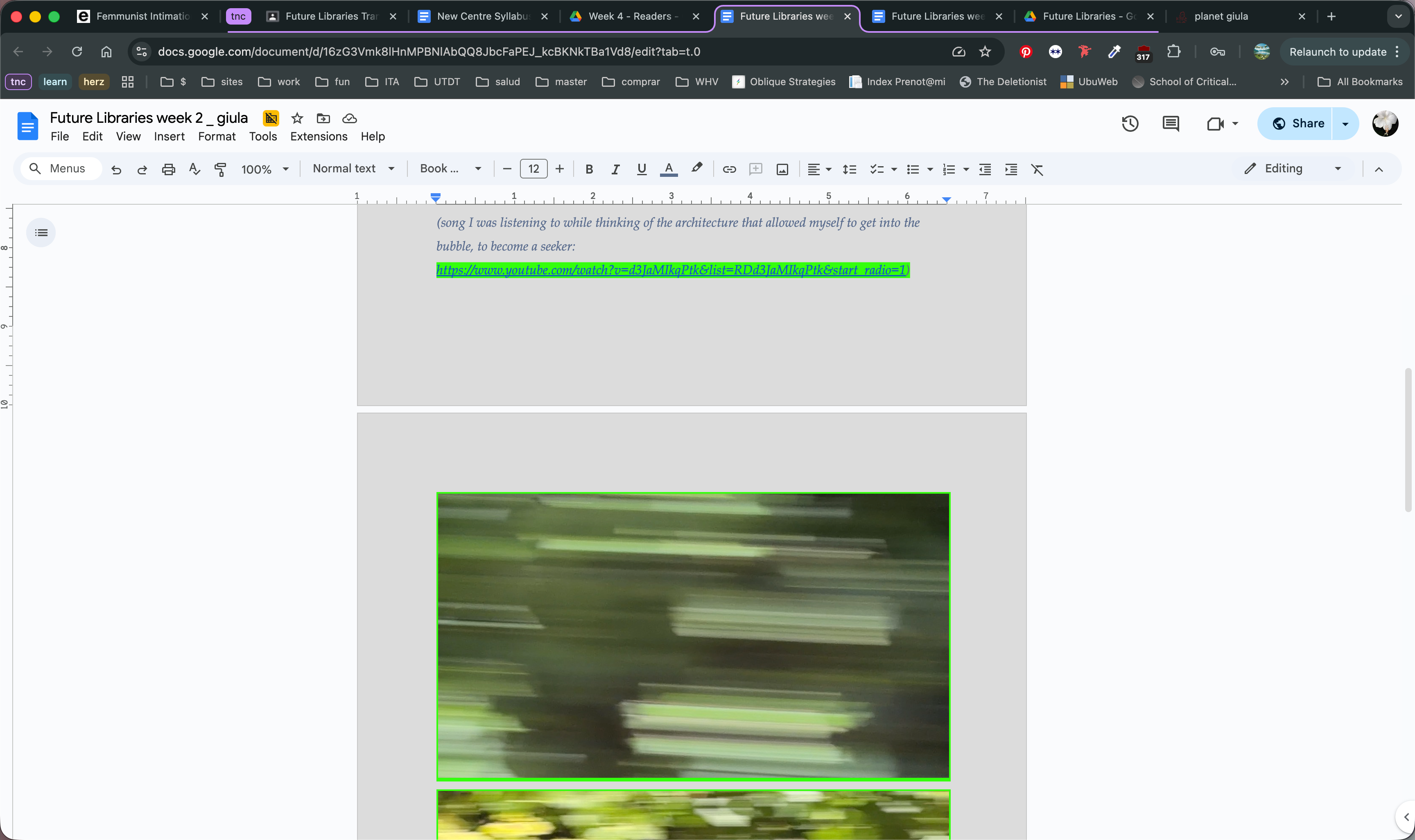
Task: Toggle bold formatting
Action: click(x=589, y=169)
